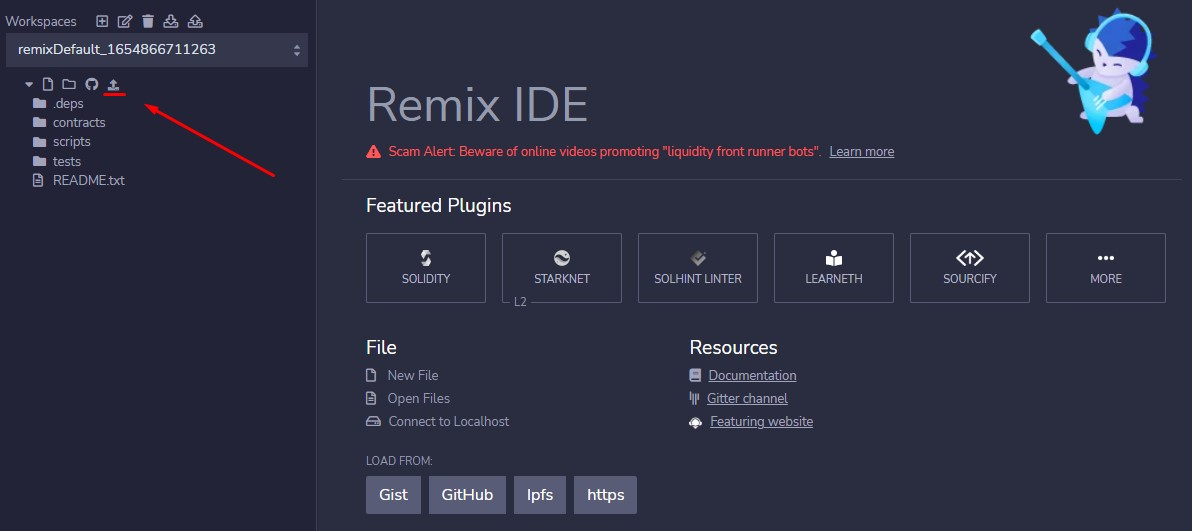Create a new folder via folder icon
The height and width of the screenshot is (531, 1192).
pos(69,84)
